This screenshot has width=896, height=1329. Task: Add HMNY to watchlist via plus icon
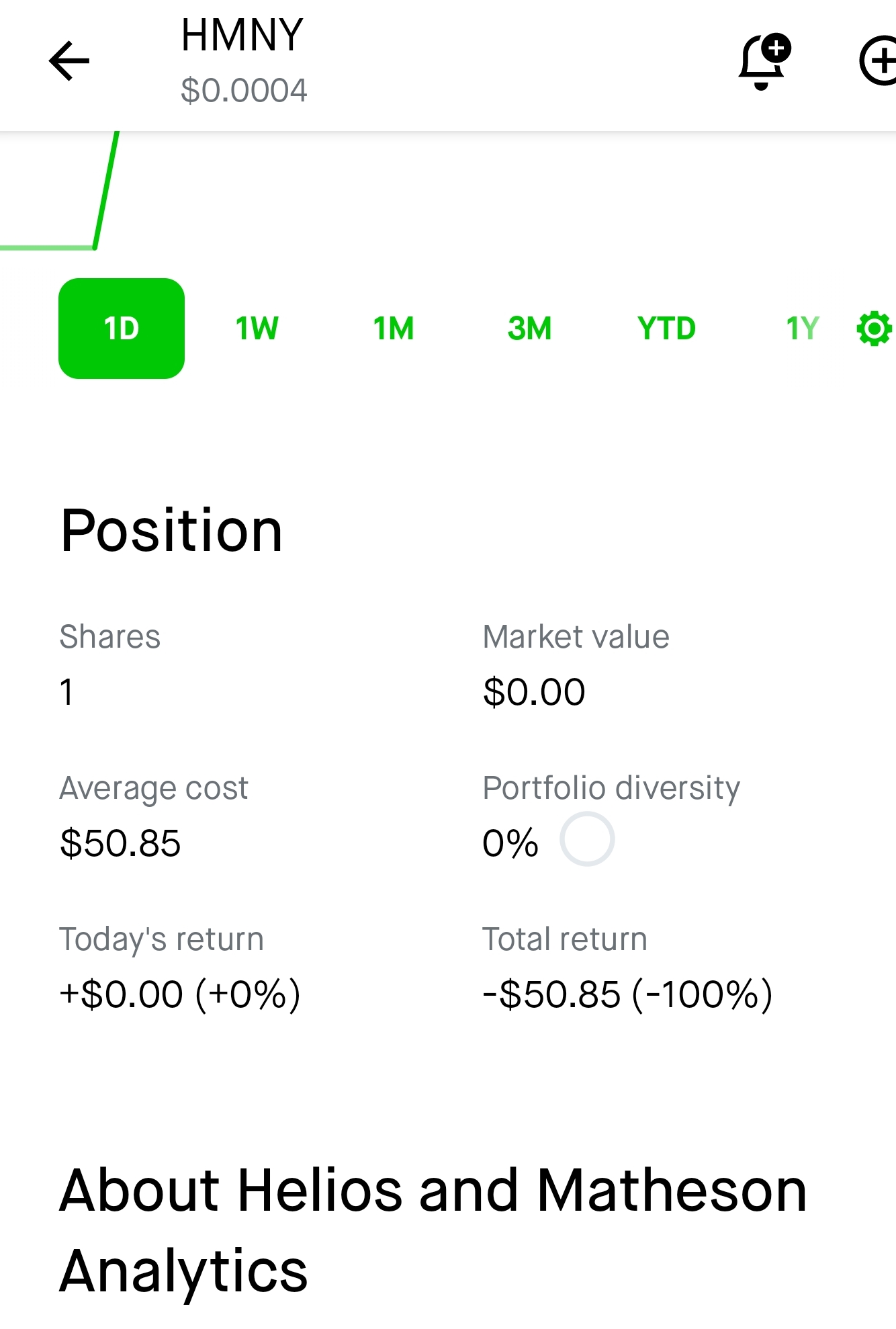click(x=878, y=61)
